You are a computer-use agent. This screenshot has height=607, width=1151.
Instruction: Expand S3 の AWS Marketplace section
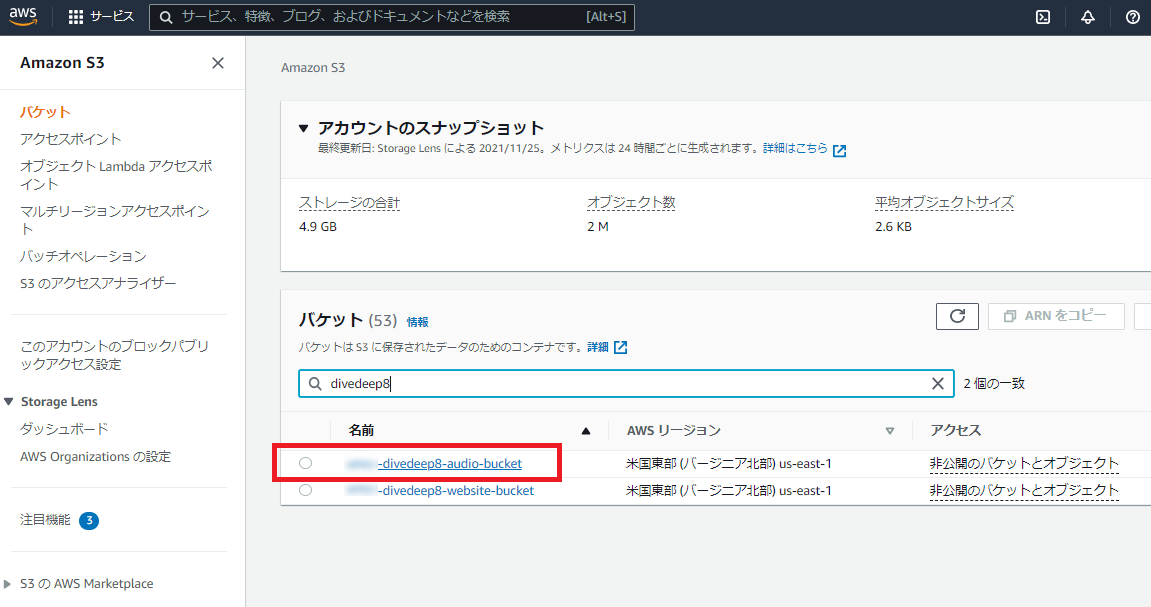click(7, 584)
